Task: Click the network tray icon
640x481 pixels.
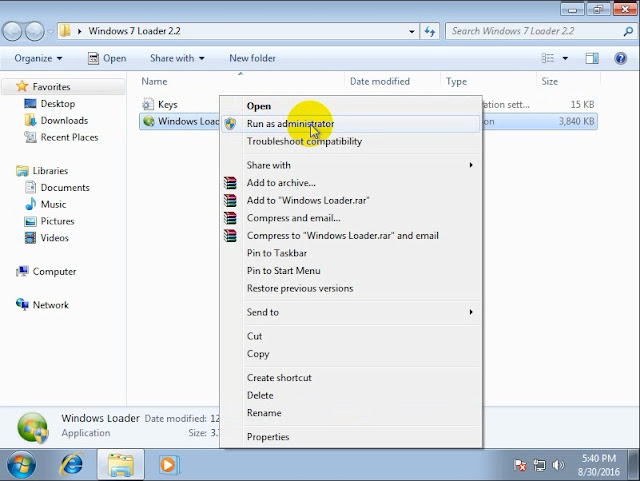Action: tap(539, 465)
